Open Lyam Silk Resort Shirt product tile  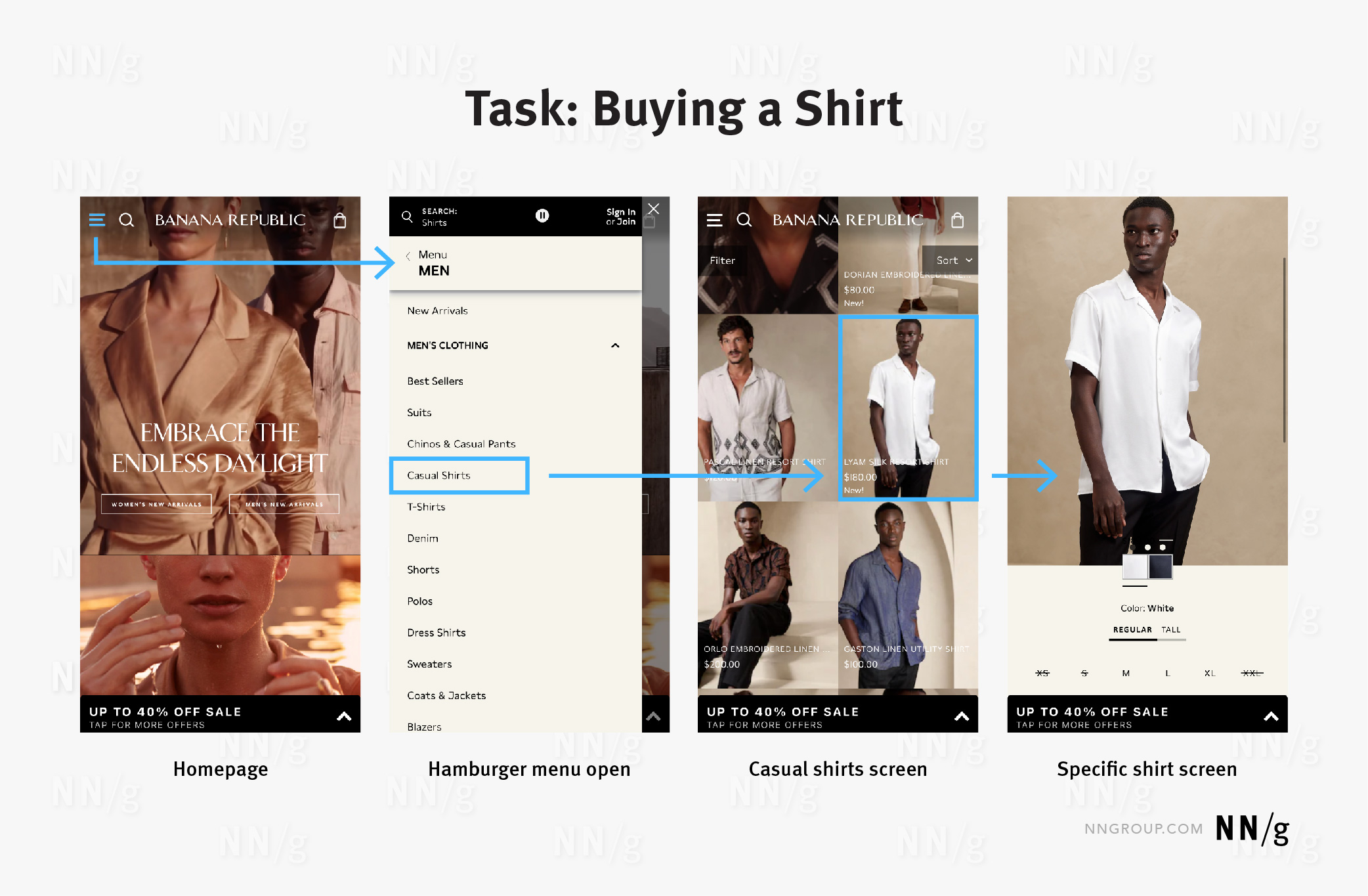(908, 407)
